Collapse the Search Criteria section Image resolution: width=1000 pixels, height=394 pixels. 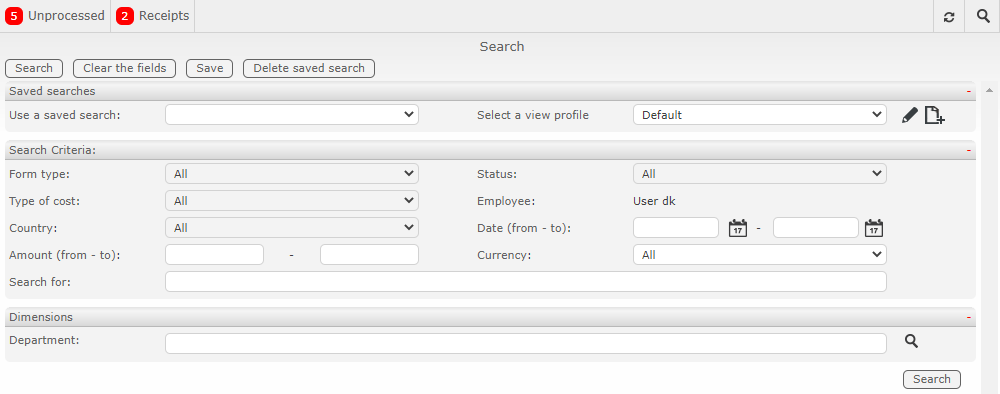click(x=968, y=150)
